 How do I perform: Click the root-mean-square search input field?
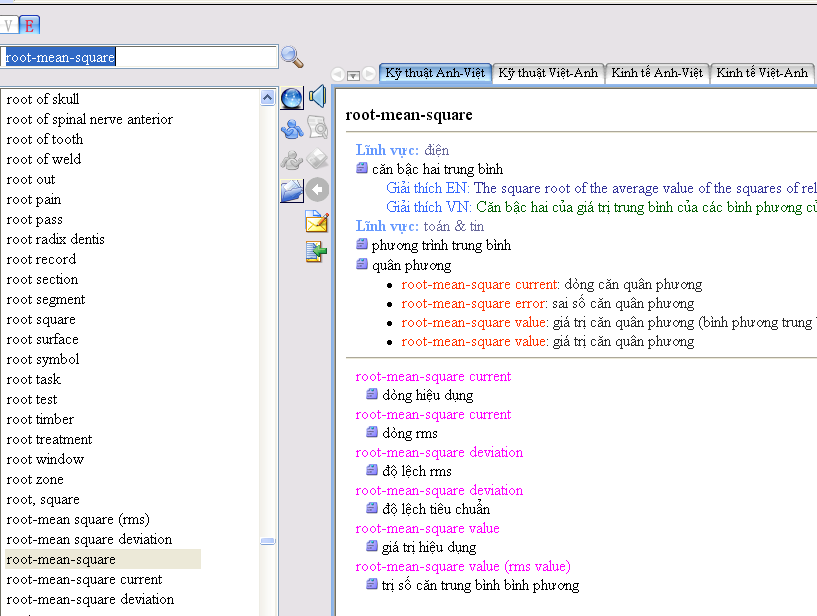139,57
